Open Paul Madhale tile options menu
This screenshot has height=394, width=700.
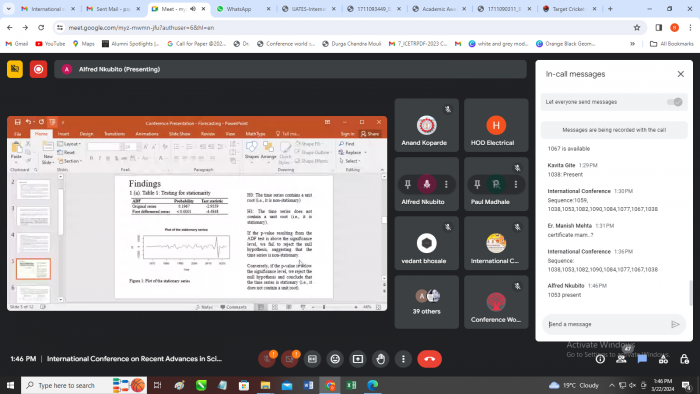(x=516, y=184)
